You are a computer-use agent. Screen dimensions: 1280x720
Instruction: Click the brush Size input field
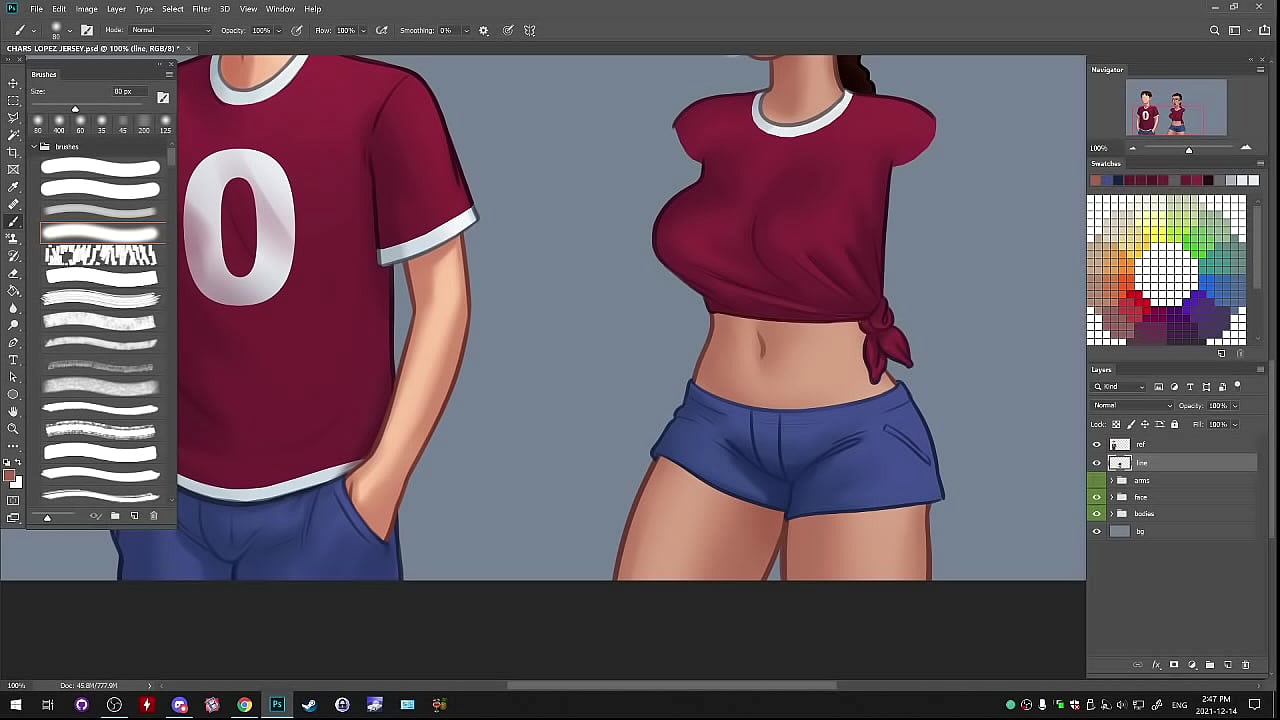(125, 92)
